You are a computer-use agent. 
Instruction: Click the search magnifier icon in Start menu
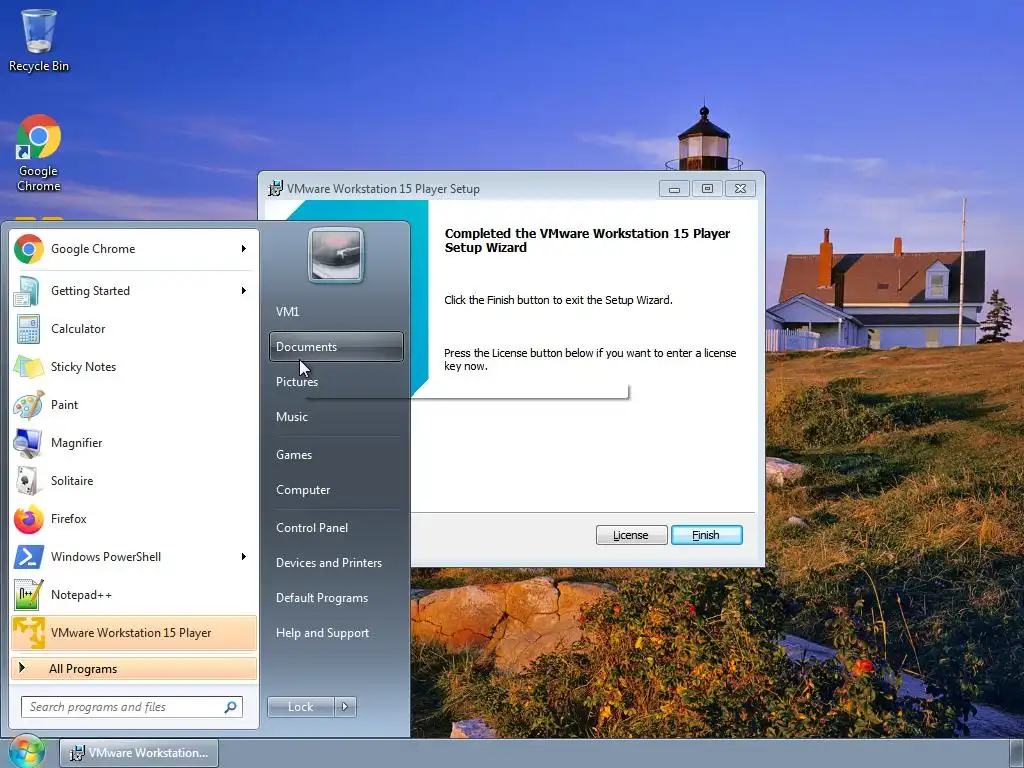231,707
